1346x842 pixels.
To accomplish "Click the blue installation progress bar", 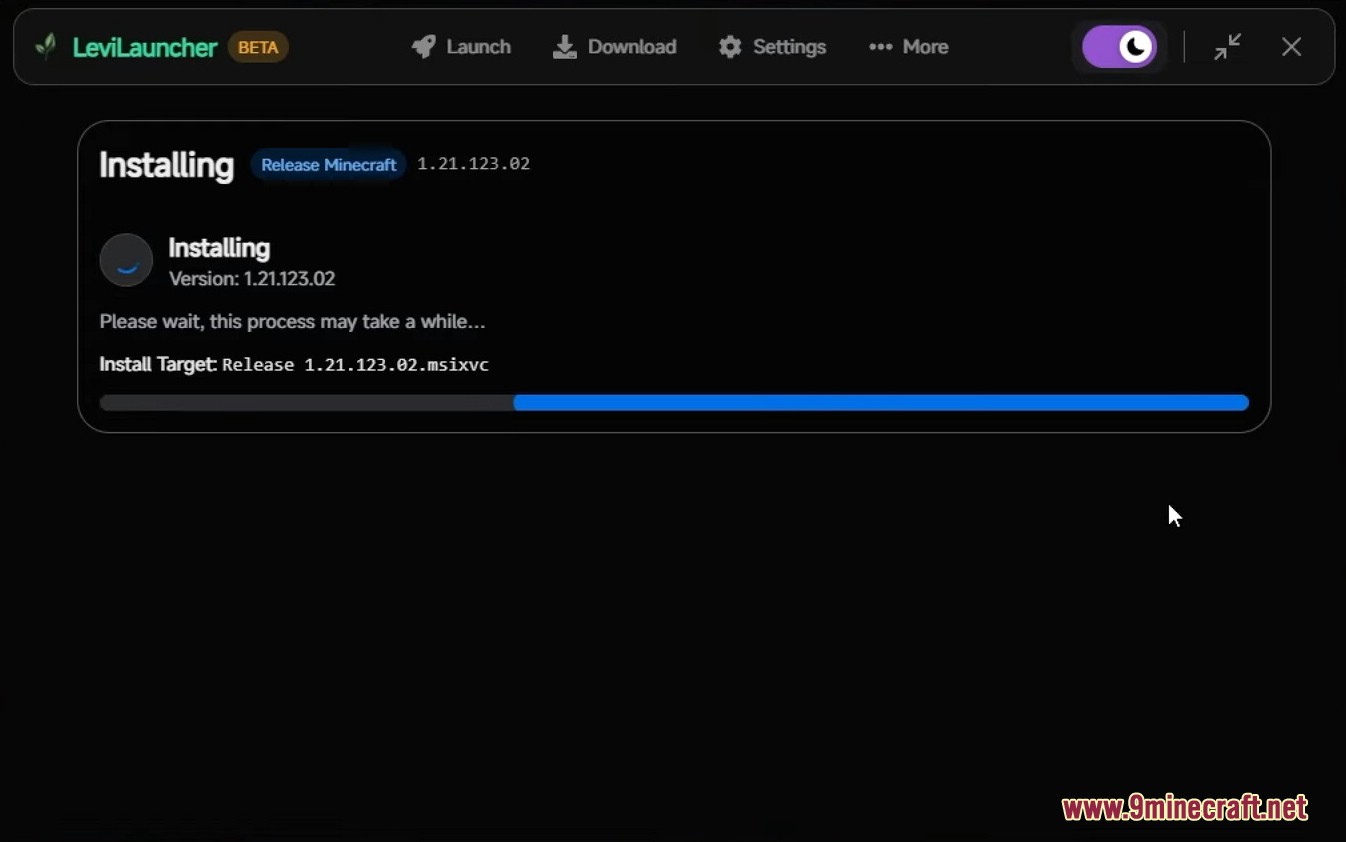I will pyautogui.click(x=880, y=403).
